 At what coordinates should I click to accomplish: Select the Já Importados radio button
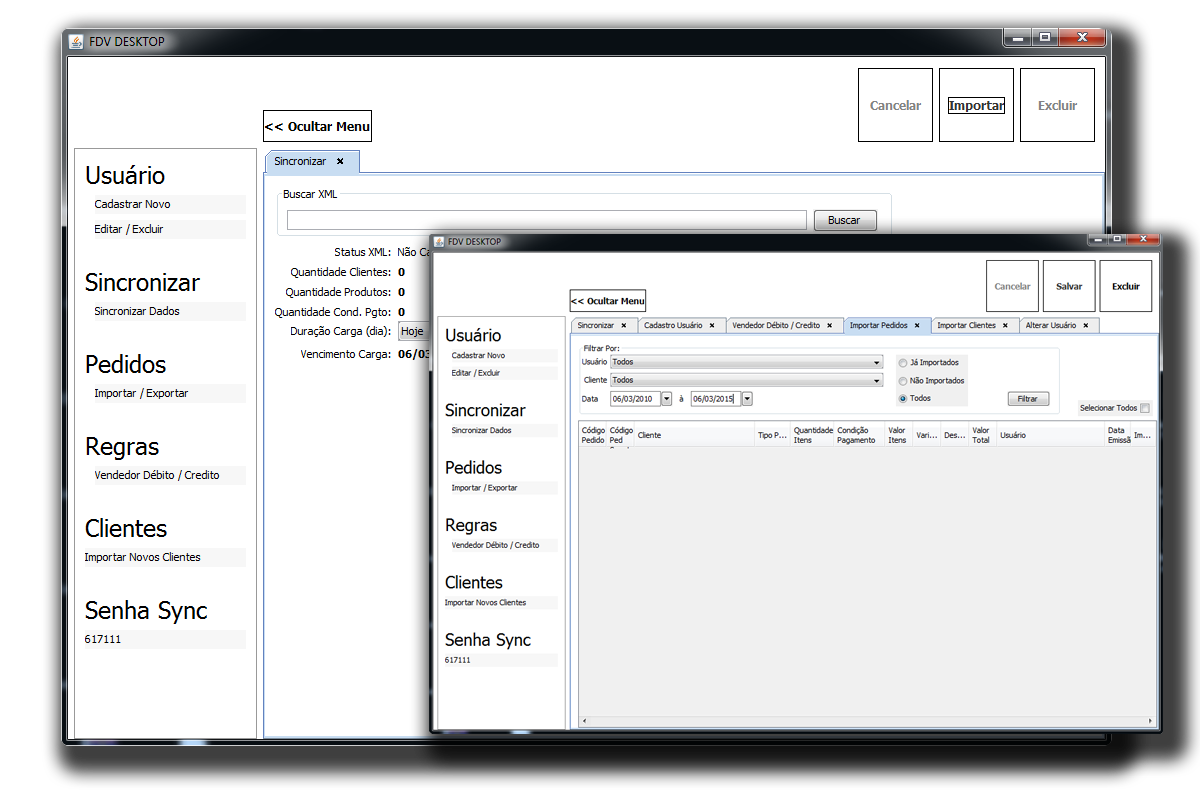(x=903, y=363)
